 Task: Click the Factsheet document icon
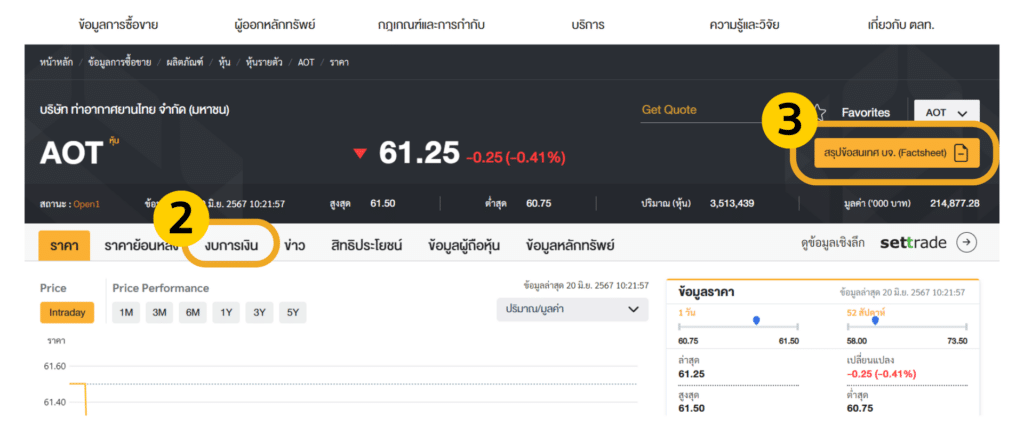(x=963, y=154)
